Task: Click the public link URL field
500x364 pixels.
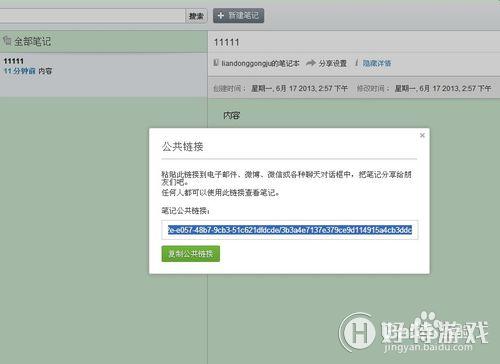Action: [x=290, y=230]
